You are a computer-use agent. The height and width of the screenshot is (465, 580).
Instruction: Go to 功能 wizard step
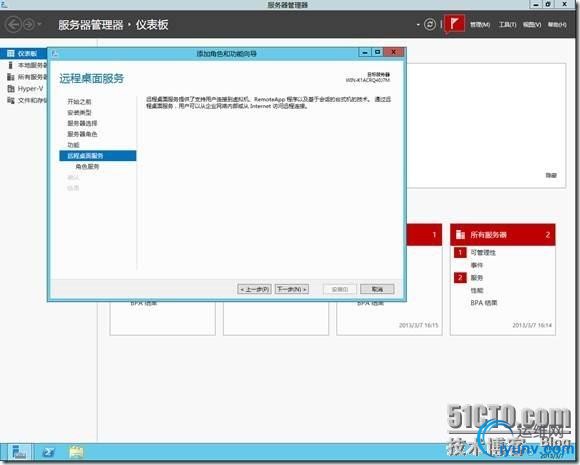tap(73, 145)
